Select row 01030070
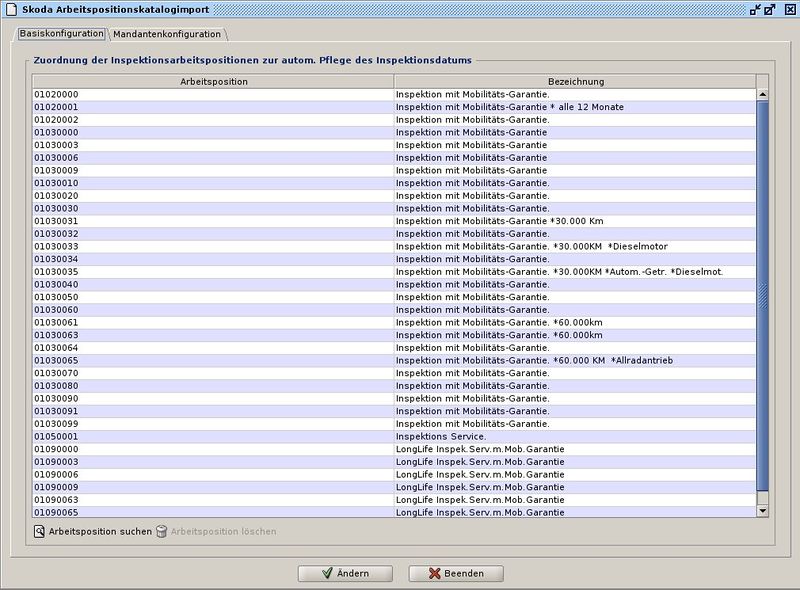This screenshot has width=800, height=590. click(x=394, y=373)
